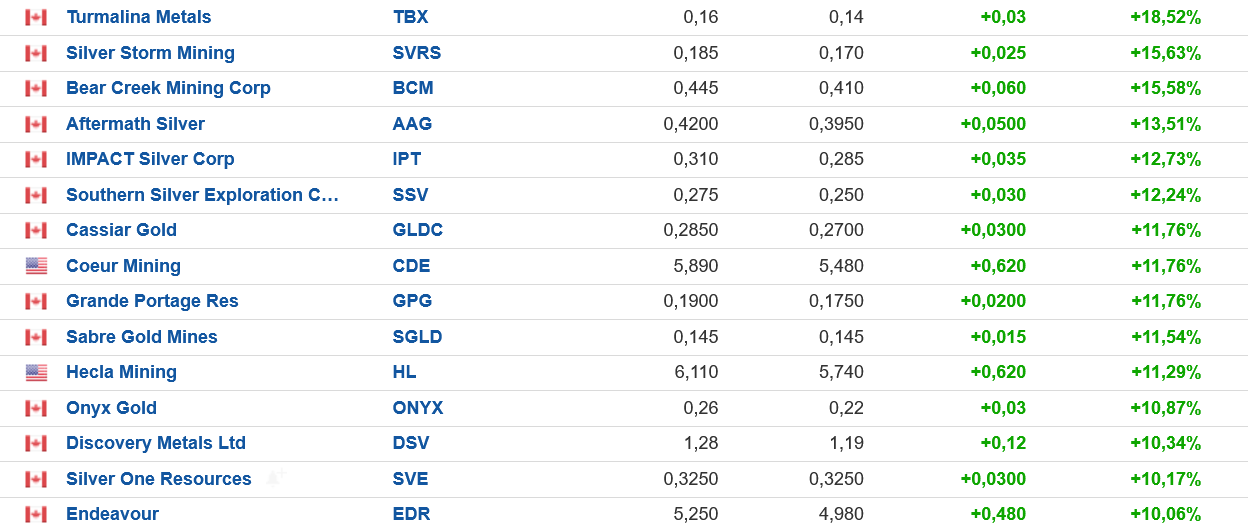Click the +18,52% change for Turmalina Metals

click(x=1165, y=17)
